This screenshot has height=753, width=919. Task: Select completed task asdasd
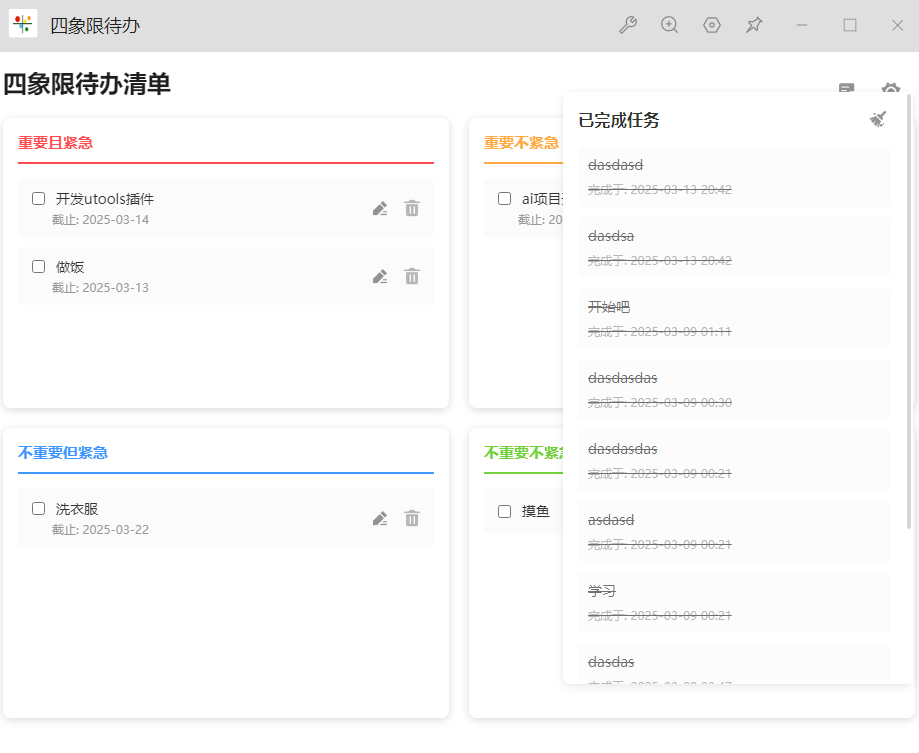733,531
